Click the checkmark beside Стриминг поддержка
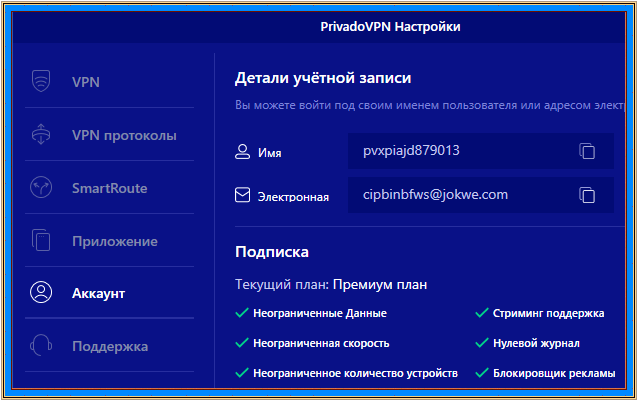Screen dimensions: 637x400 tap(482, 313)
